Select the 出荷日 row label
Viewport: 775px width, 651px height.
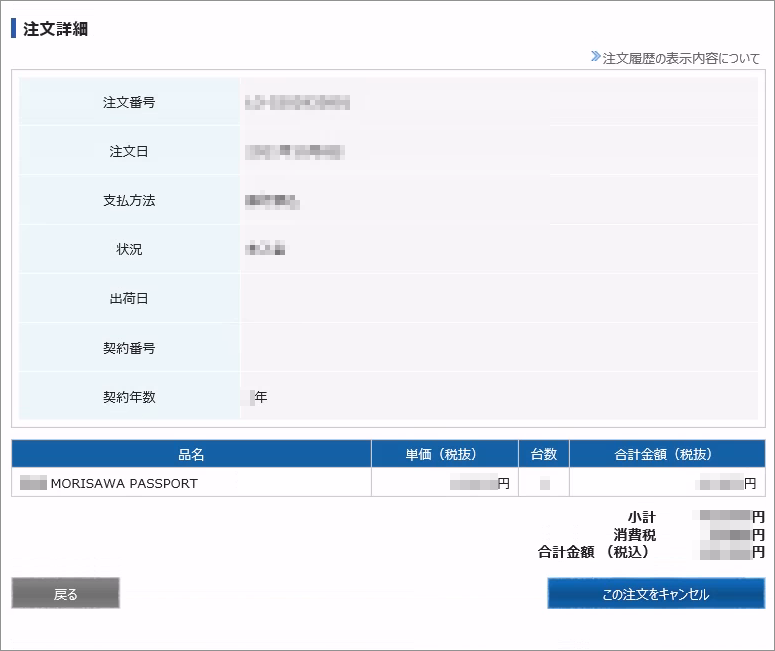129,298
